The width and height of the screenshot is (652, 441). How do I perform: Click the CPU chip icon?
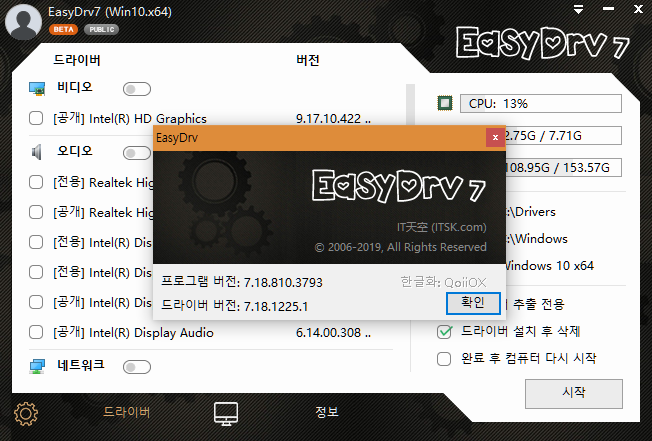(445, 103)
